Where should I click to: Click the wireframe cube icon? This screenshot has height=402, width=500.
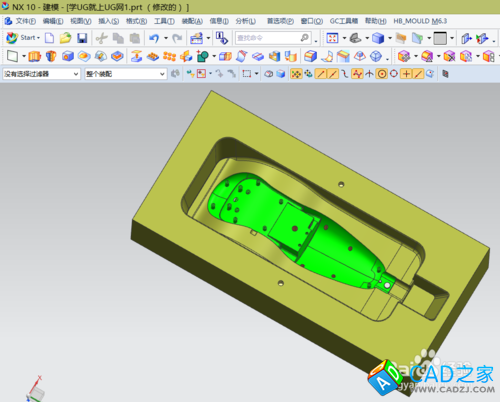(x=376, y=56)
